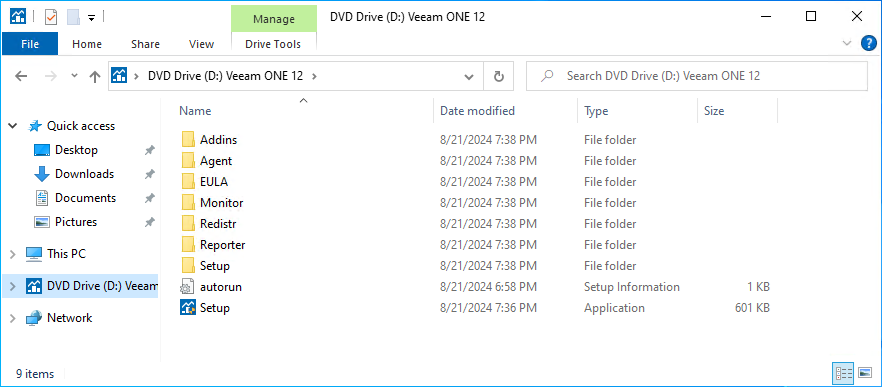Click the Properties icon in quick access toolbar
882x387 pixels.
(51, 17)
